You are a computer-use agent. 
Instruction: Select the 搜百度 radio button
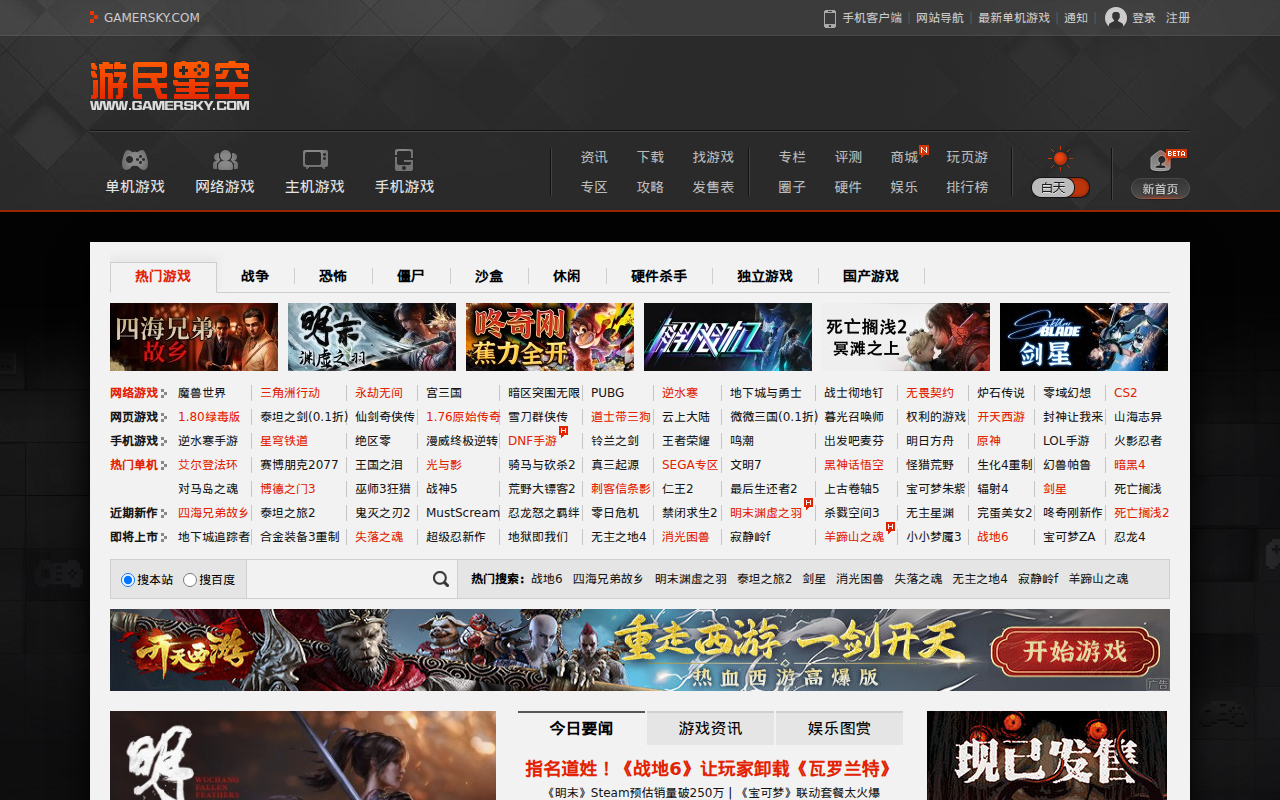(190, 580)
